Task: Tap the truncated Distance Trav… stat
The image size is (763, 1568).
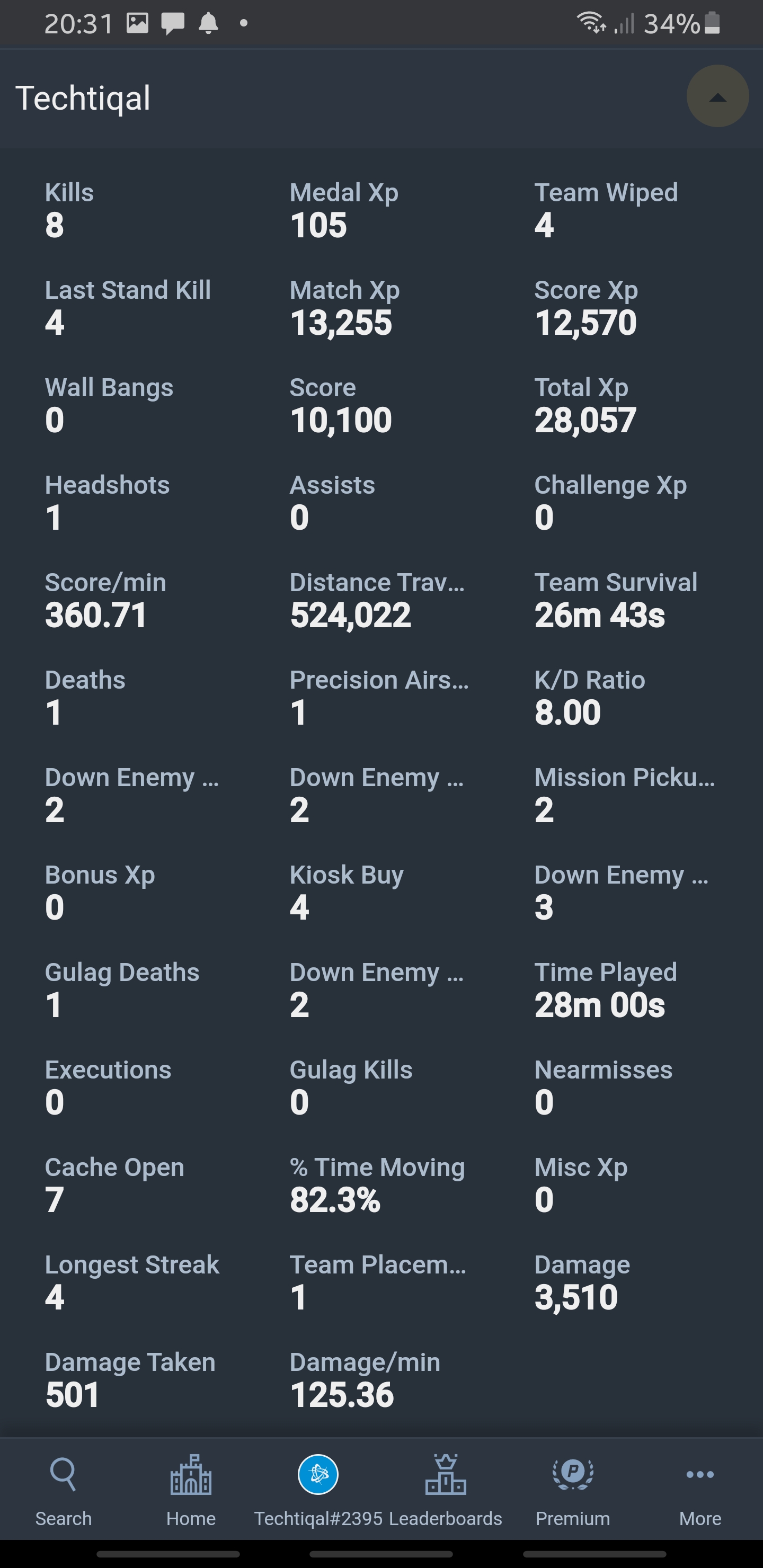Action: [378, 600]
